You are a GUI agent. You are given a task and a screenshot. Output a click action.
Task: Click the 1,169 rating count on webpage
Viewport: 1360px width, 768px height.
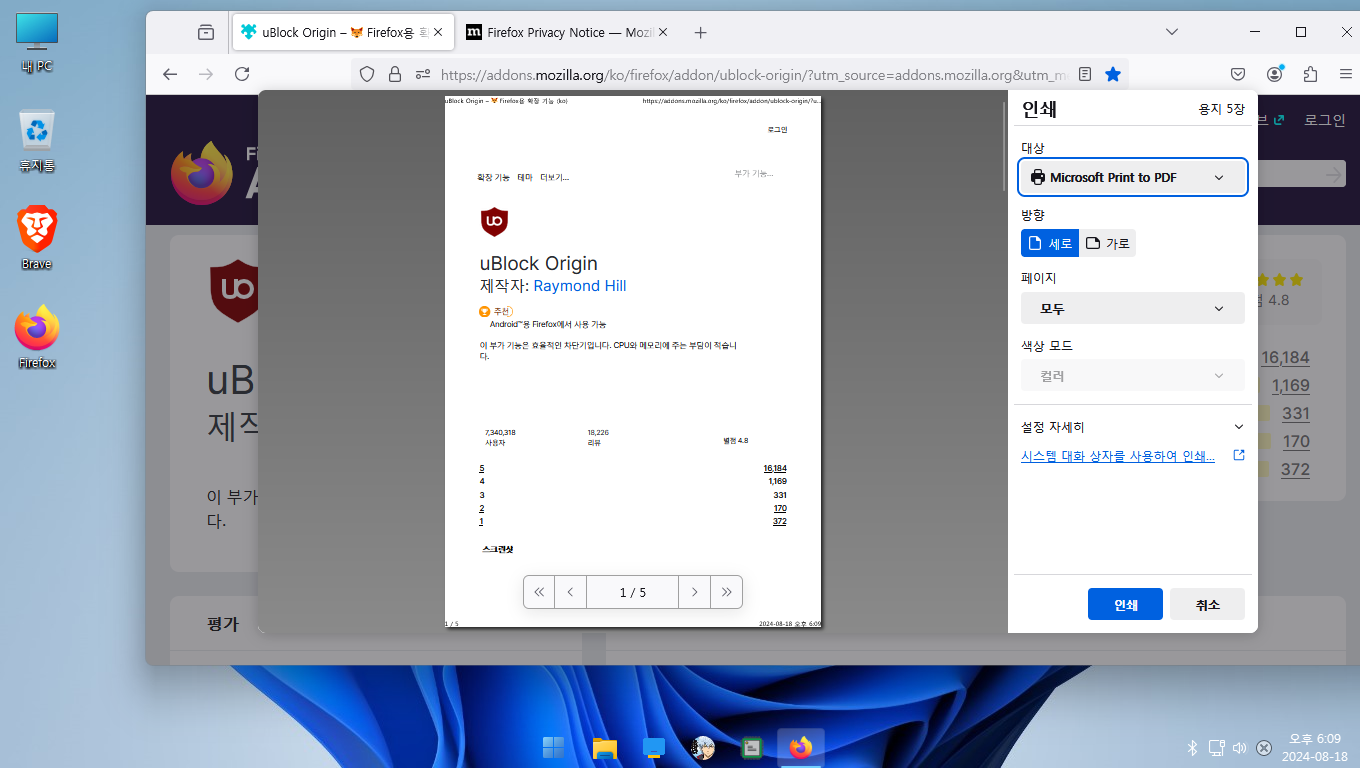tap(1290, 385)
